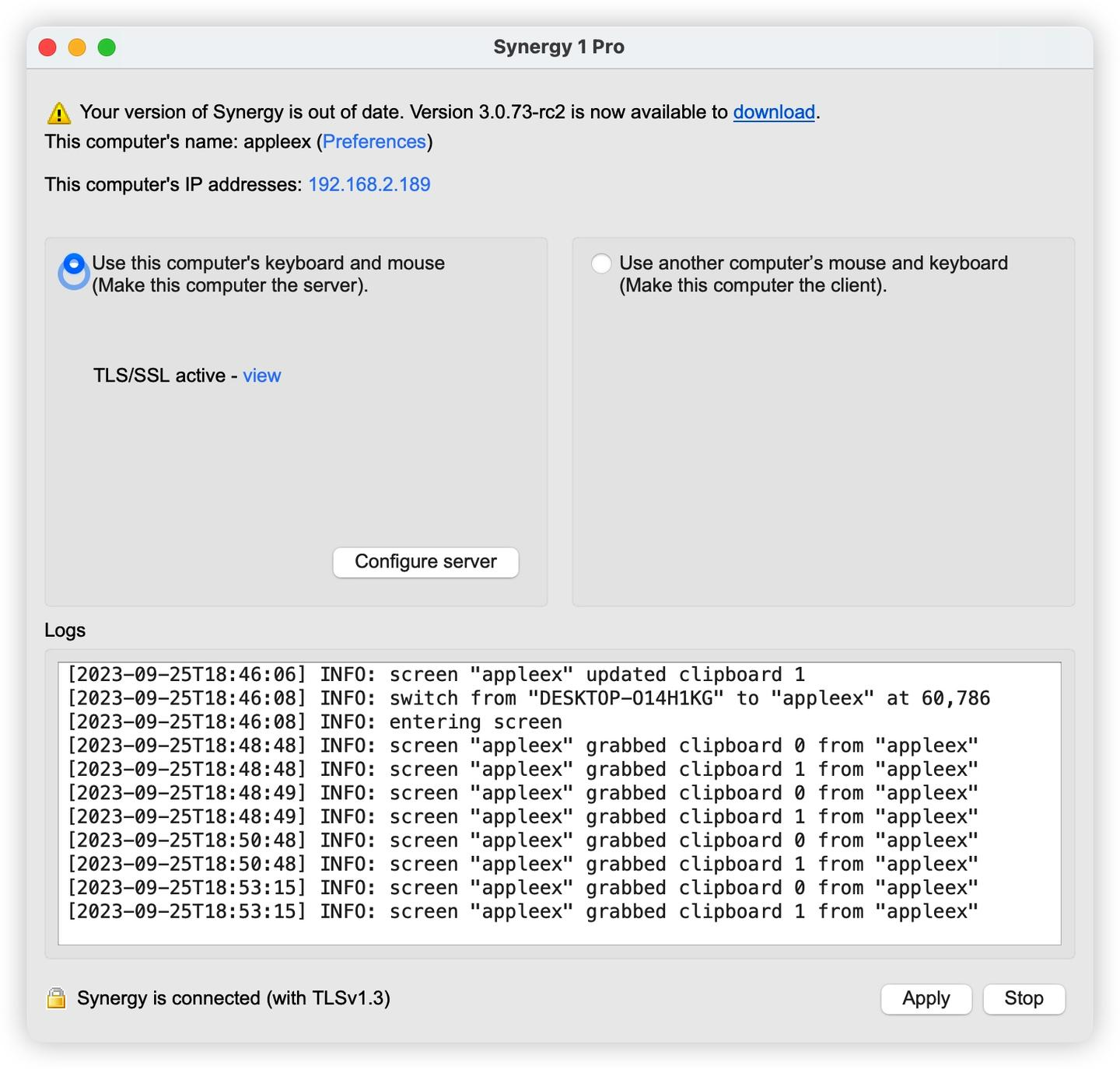Select the server mode radio button
This screenshot has height=1069, width=1120.
[74, 264]
